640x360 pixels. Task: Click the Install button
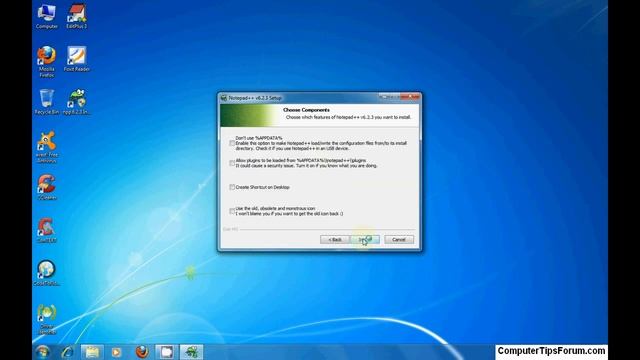(366, 240)
